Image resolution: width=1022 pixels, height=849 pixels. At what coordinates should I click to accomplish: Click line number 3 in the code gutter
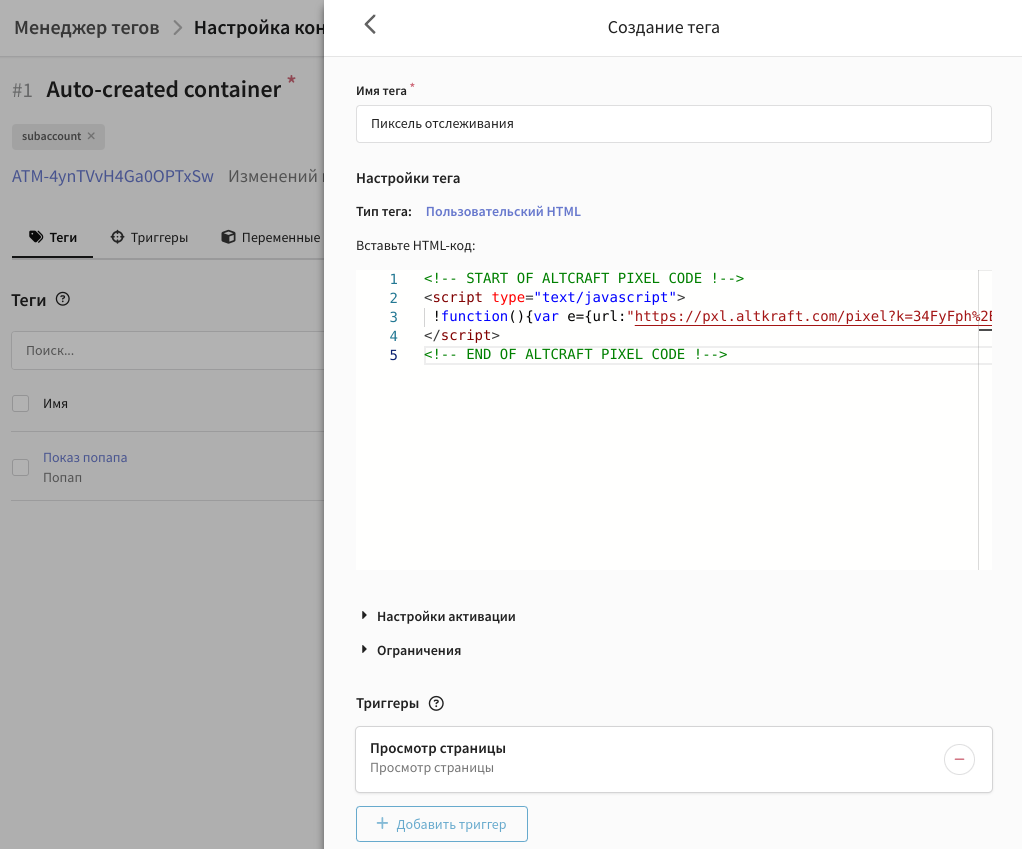[394, 317]
